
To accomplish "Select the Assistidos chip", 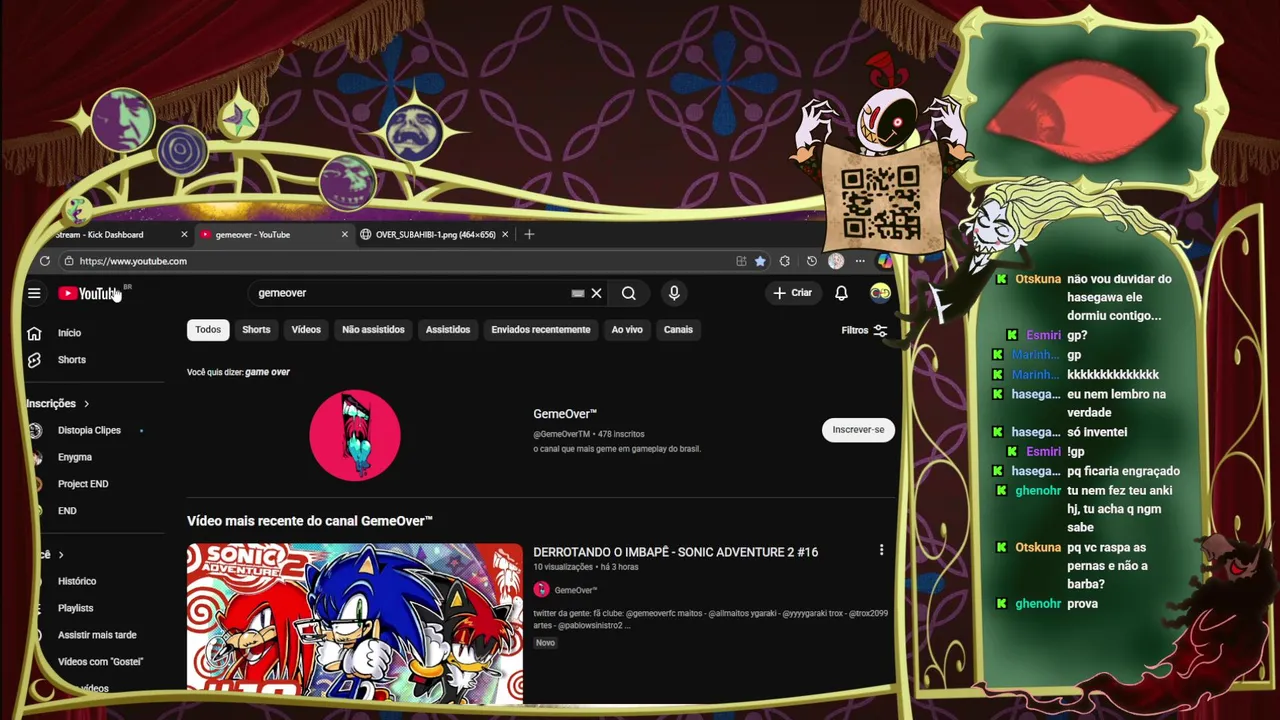I will [x=447, y=330].
